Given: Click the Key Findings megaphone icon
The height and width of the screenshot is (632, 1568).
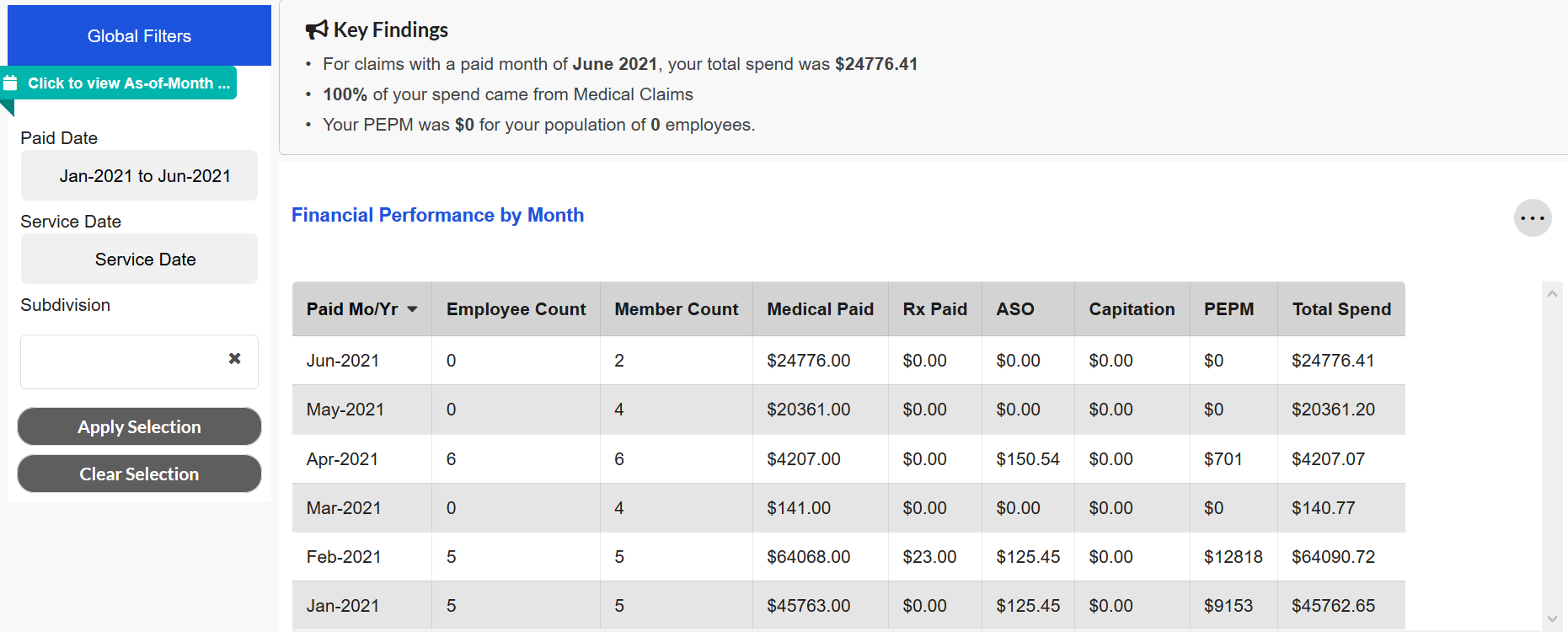Looking at the screenshot, I should [x=316, y=30].
